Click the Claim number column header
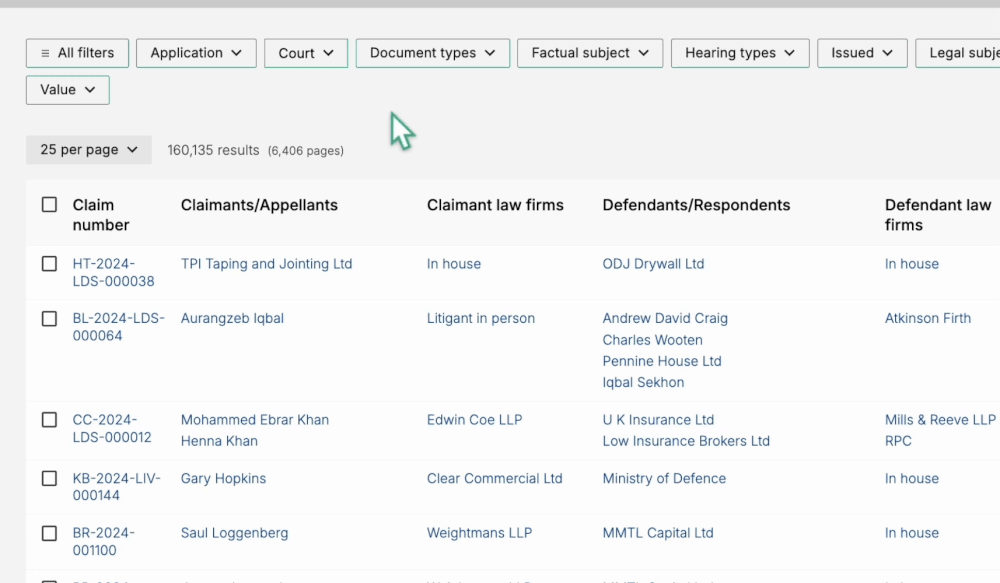Viewport: 1000px width, 583px height. (101, 215)
